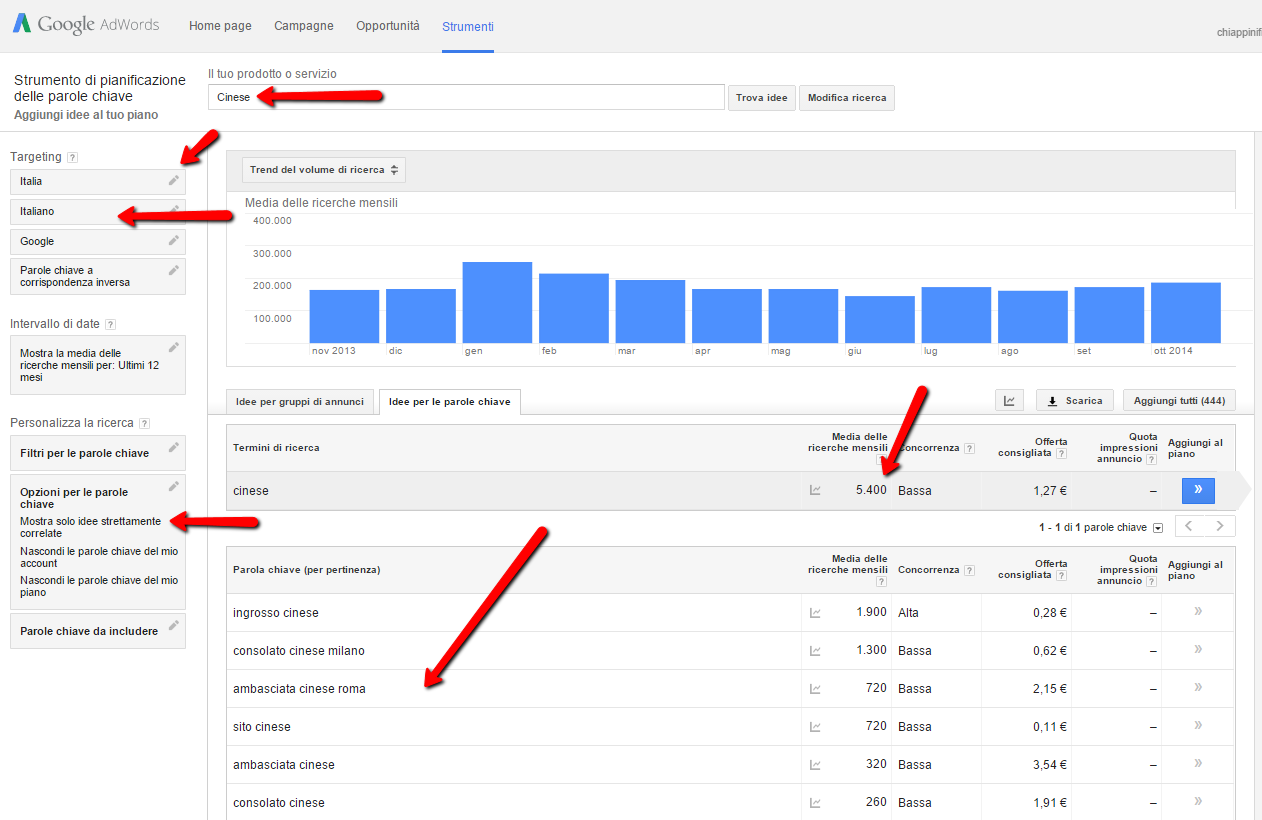Add consolato cinese milano to plan
Image resolution: width=1262 pixels, height=820 pixels.
[x=1197, y=650]
